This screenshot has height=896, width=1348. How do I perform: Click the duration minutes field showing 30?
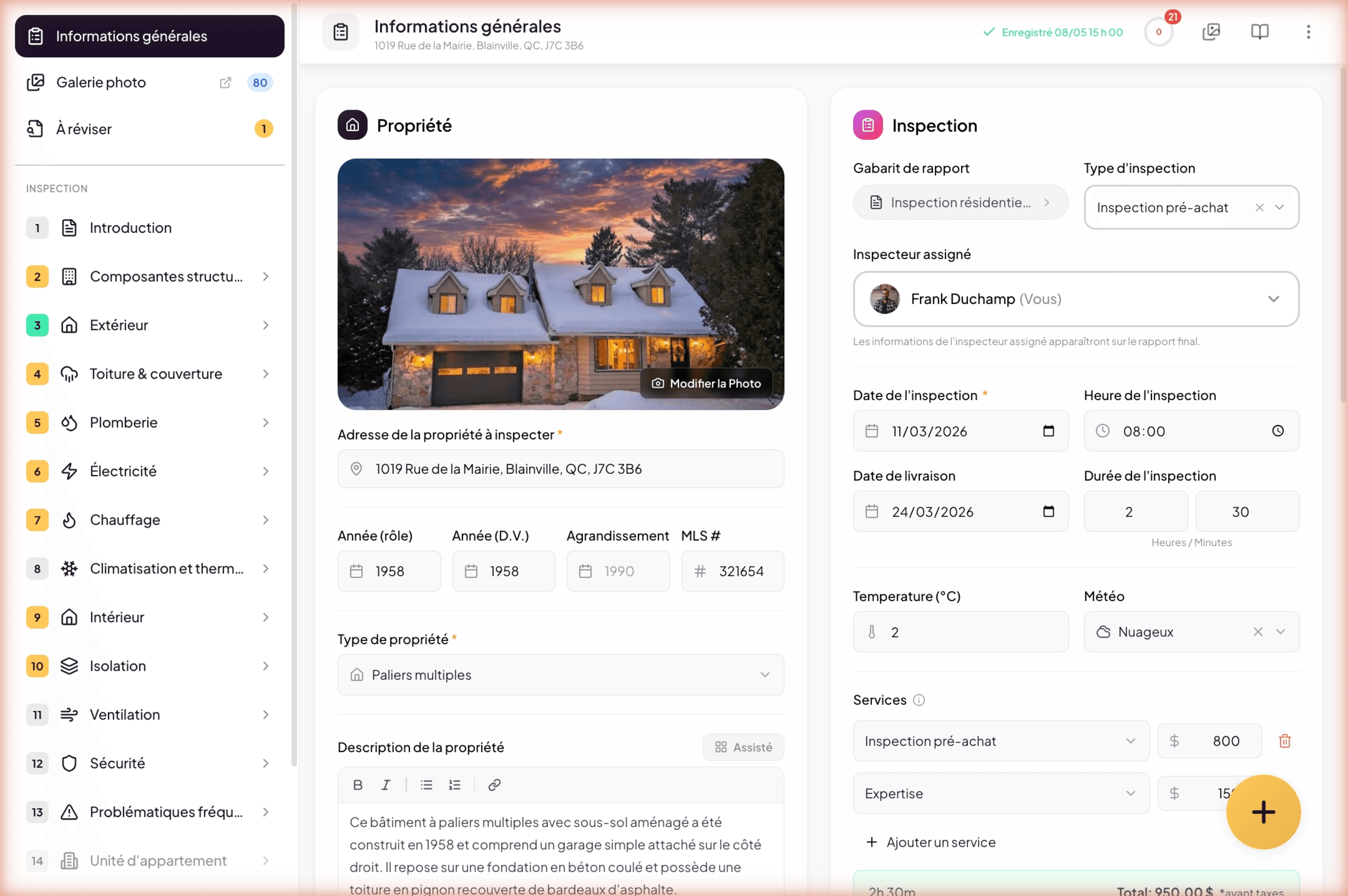[x=1247, y=511]
